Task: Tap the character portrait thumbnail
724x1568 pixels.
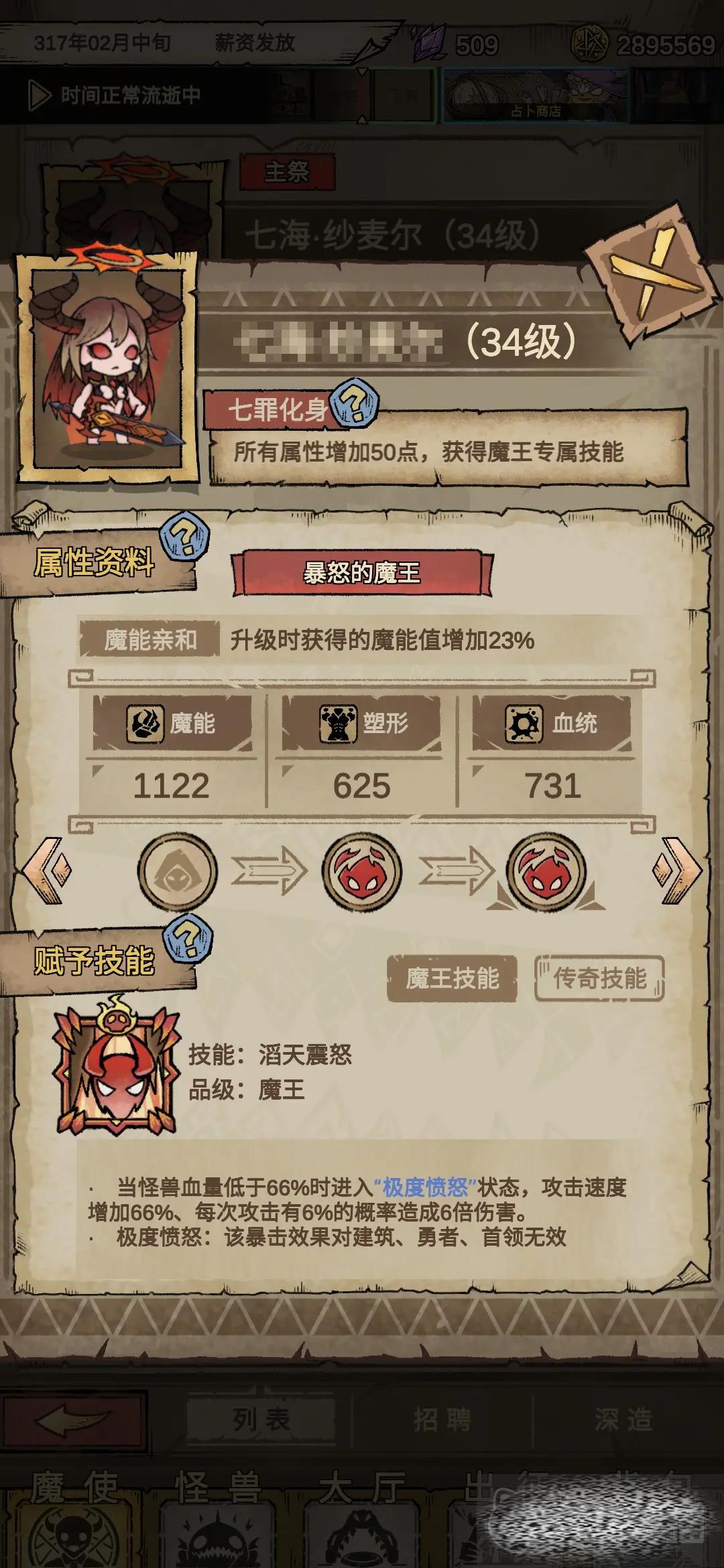Action: point(107,369)
